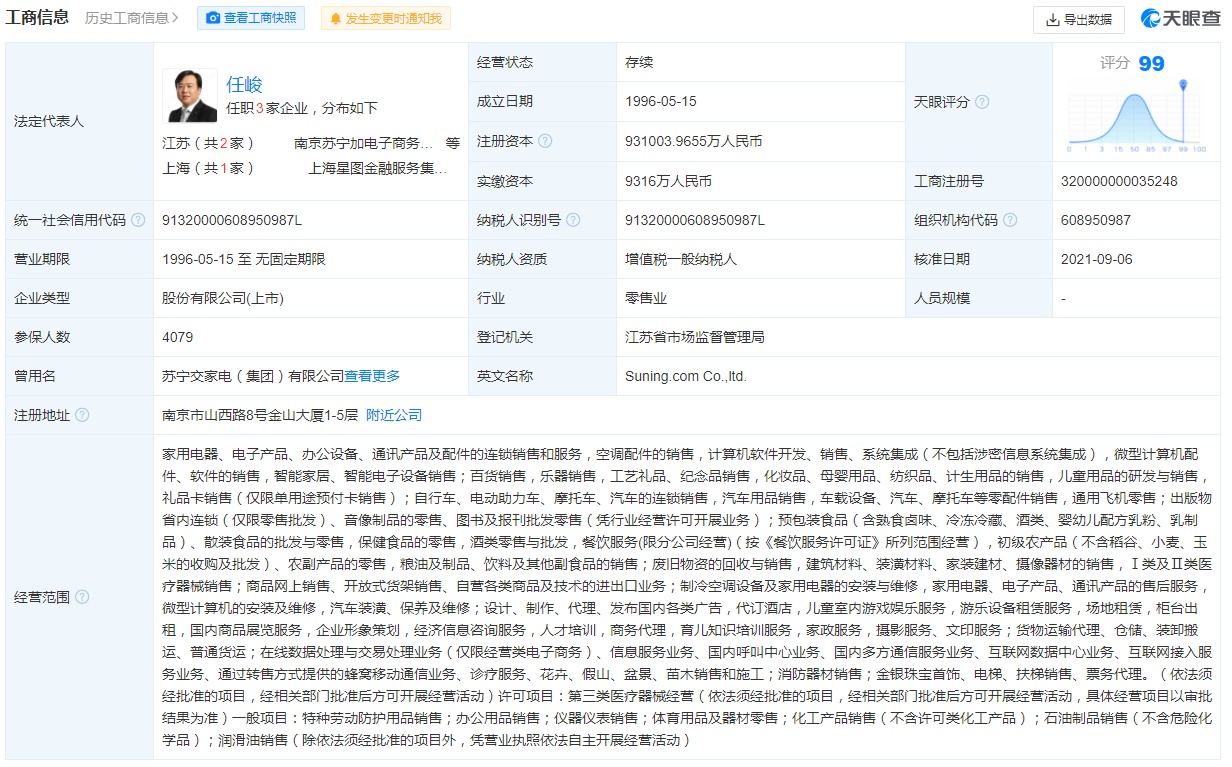
Task: Click taxpayer ID value beside 纳税人识别号
Action: coord(695,220)
